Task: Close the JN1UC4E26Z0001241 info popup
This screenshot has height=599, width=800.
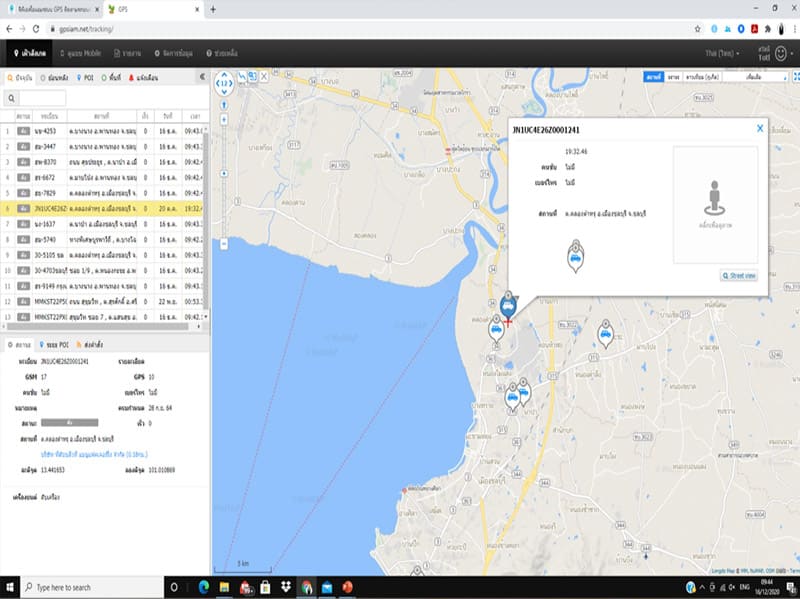Action: [x=759, y=128]
